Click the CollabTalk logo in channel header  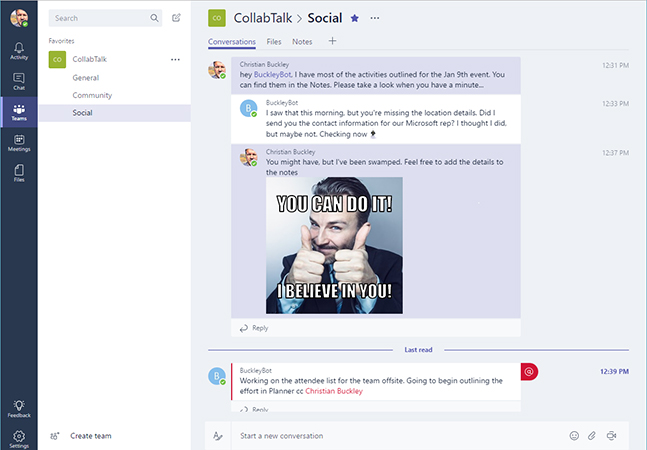[217, 18]
